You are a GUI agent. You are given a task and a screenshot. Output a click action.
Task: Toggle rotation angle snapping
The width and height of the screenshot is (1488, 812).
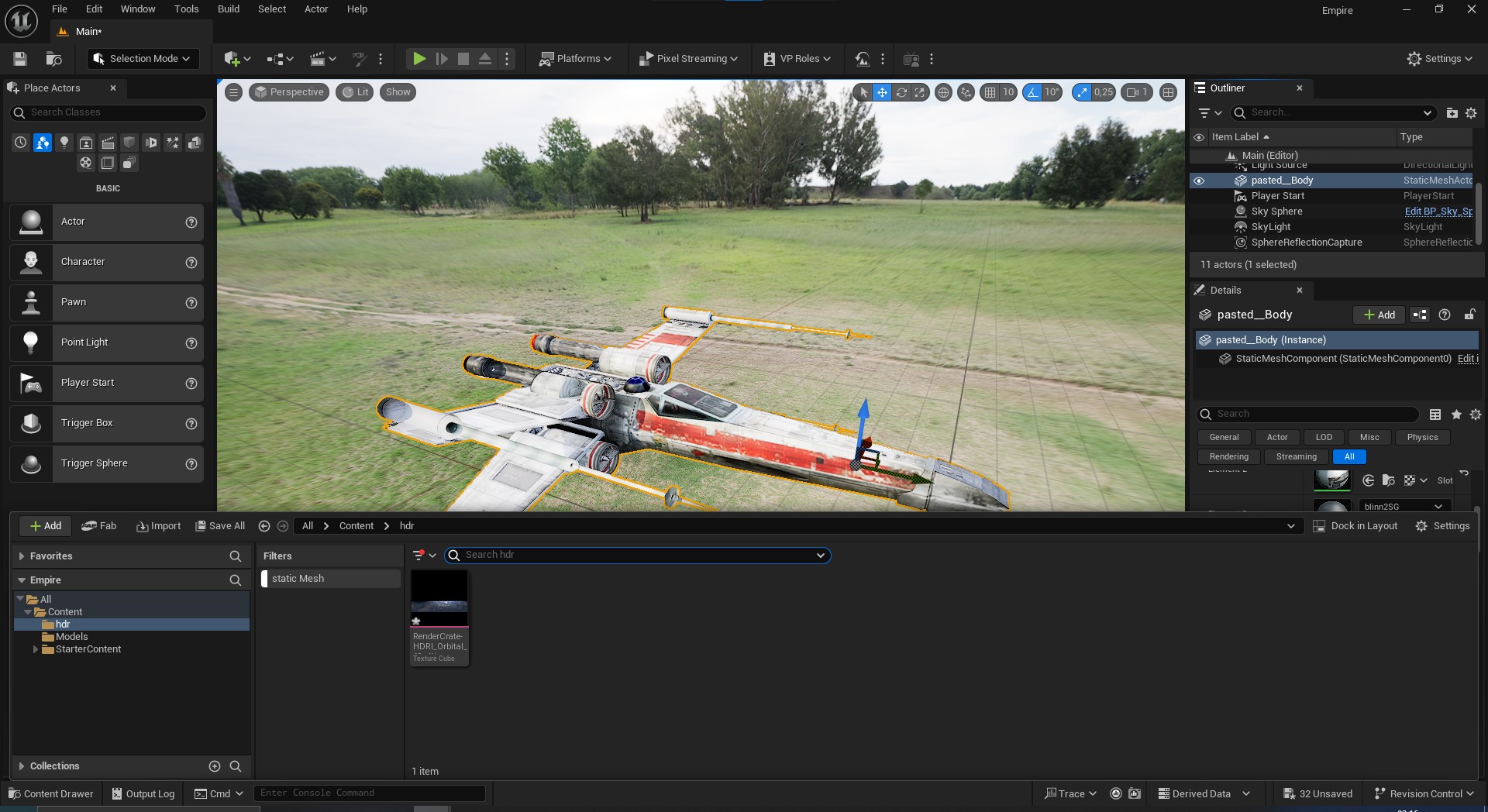pos(1032,92)
